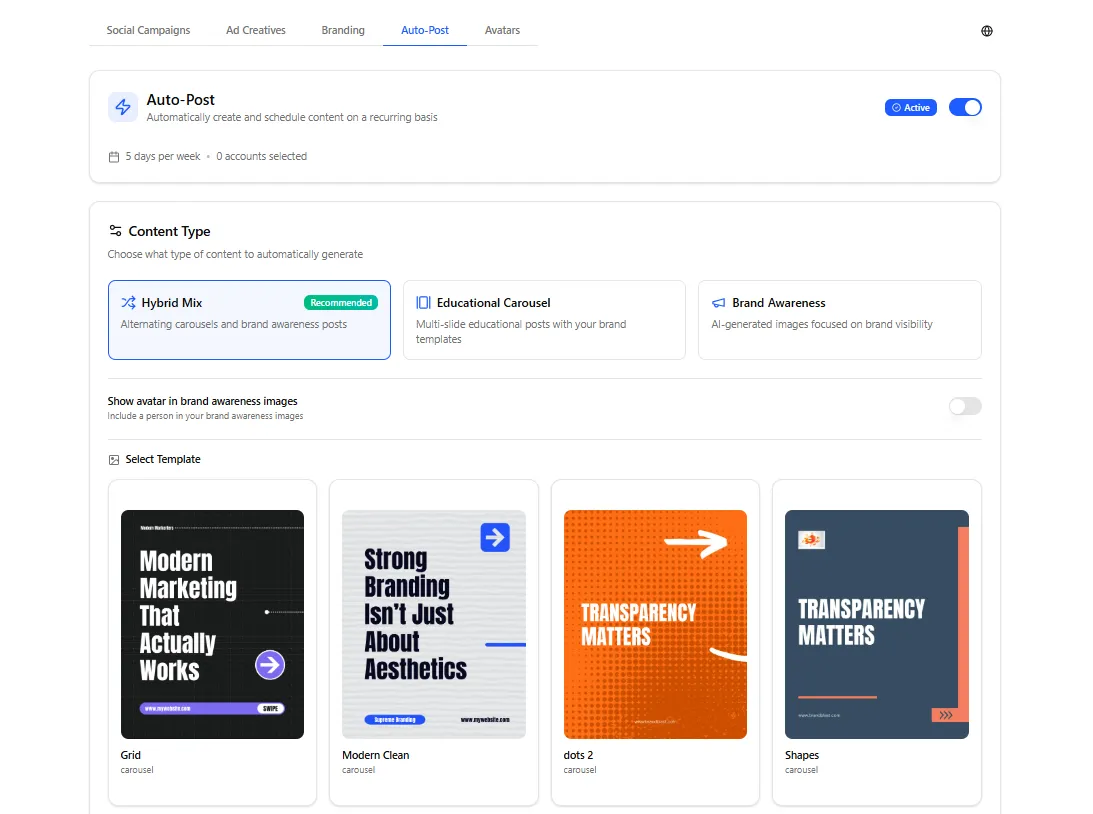Switch to the Social Campaigns tab
The image size is (1093, 814).
pyautogui.click(x=148, y=31)
